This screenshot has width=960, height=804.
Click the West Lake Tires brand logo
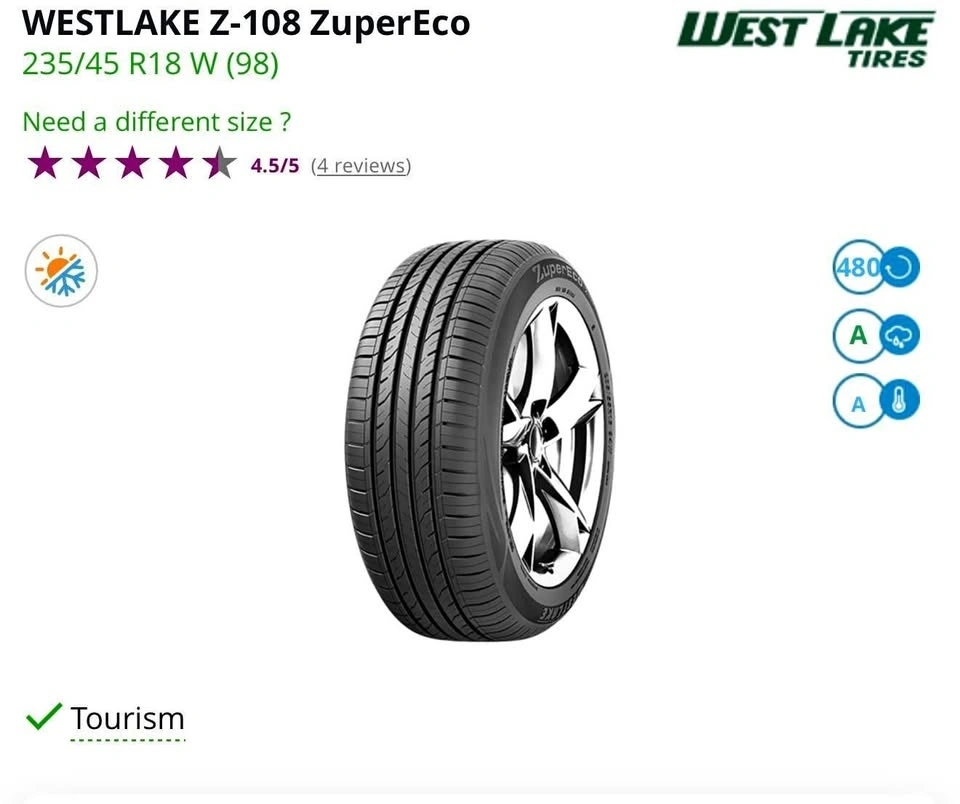805,38
